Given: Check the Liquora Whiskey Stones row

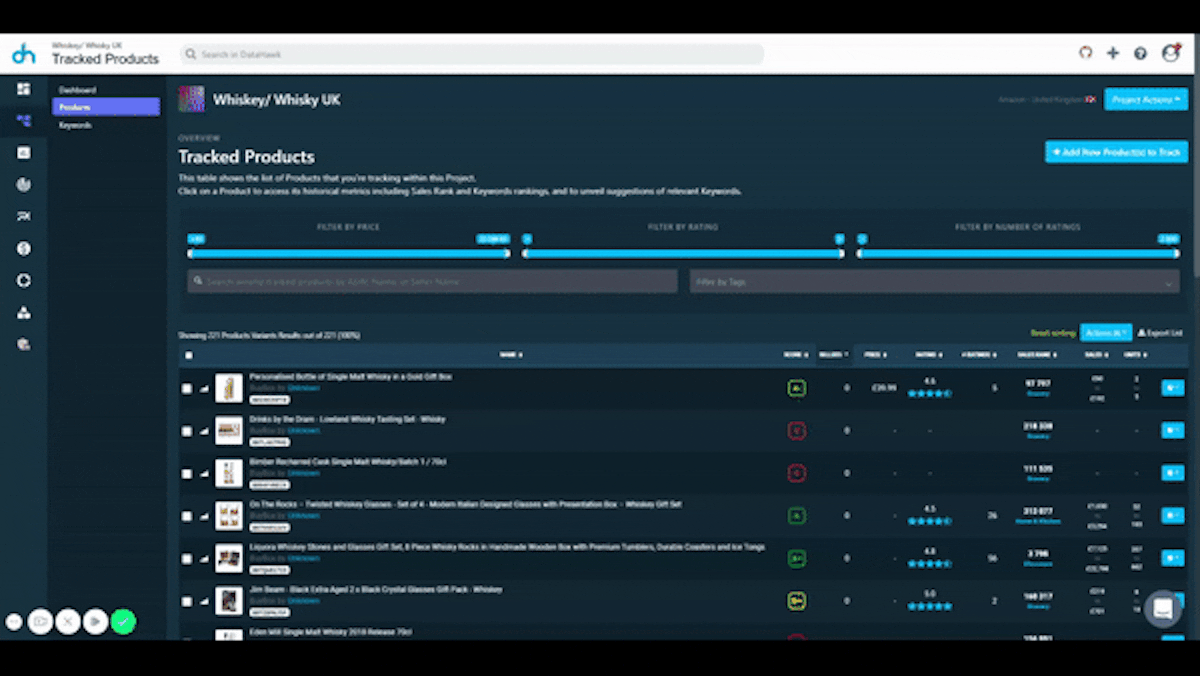Looking at the screenshot, I should [x=187, y=559].
